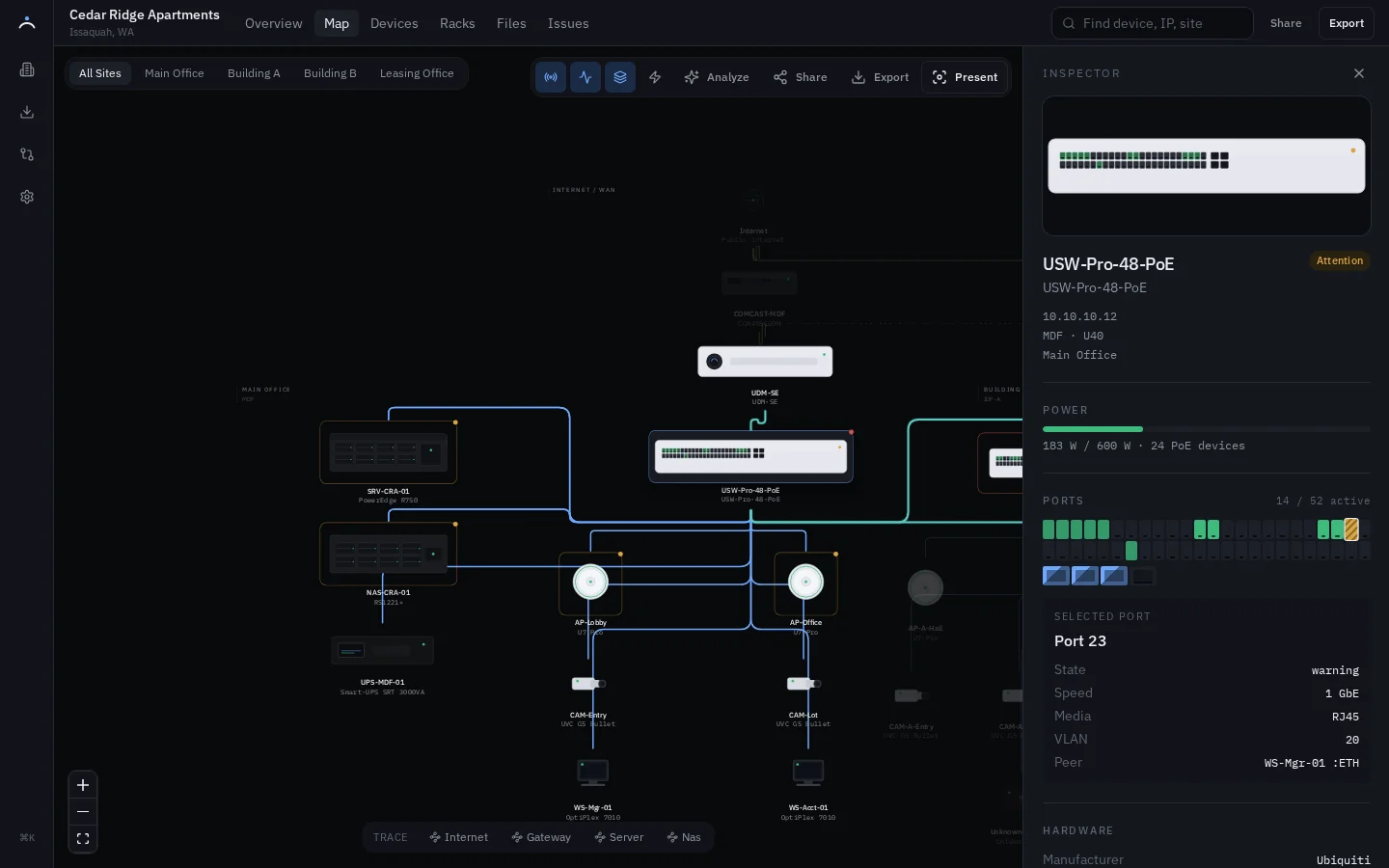Filter map to Building A
This screenshot has height=868, width=1389.
coord(254,73)
